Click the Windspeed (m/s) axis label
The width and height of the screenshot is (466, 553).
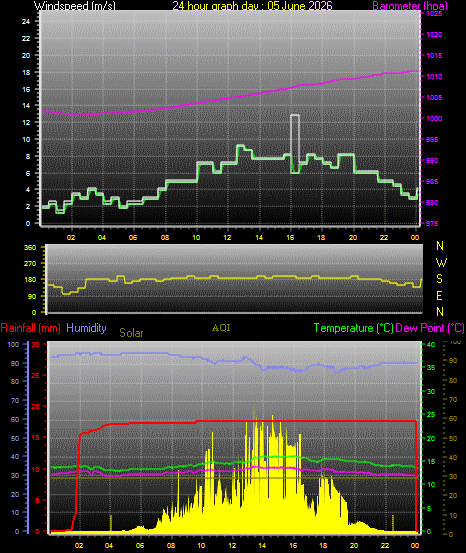[74, 6]
